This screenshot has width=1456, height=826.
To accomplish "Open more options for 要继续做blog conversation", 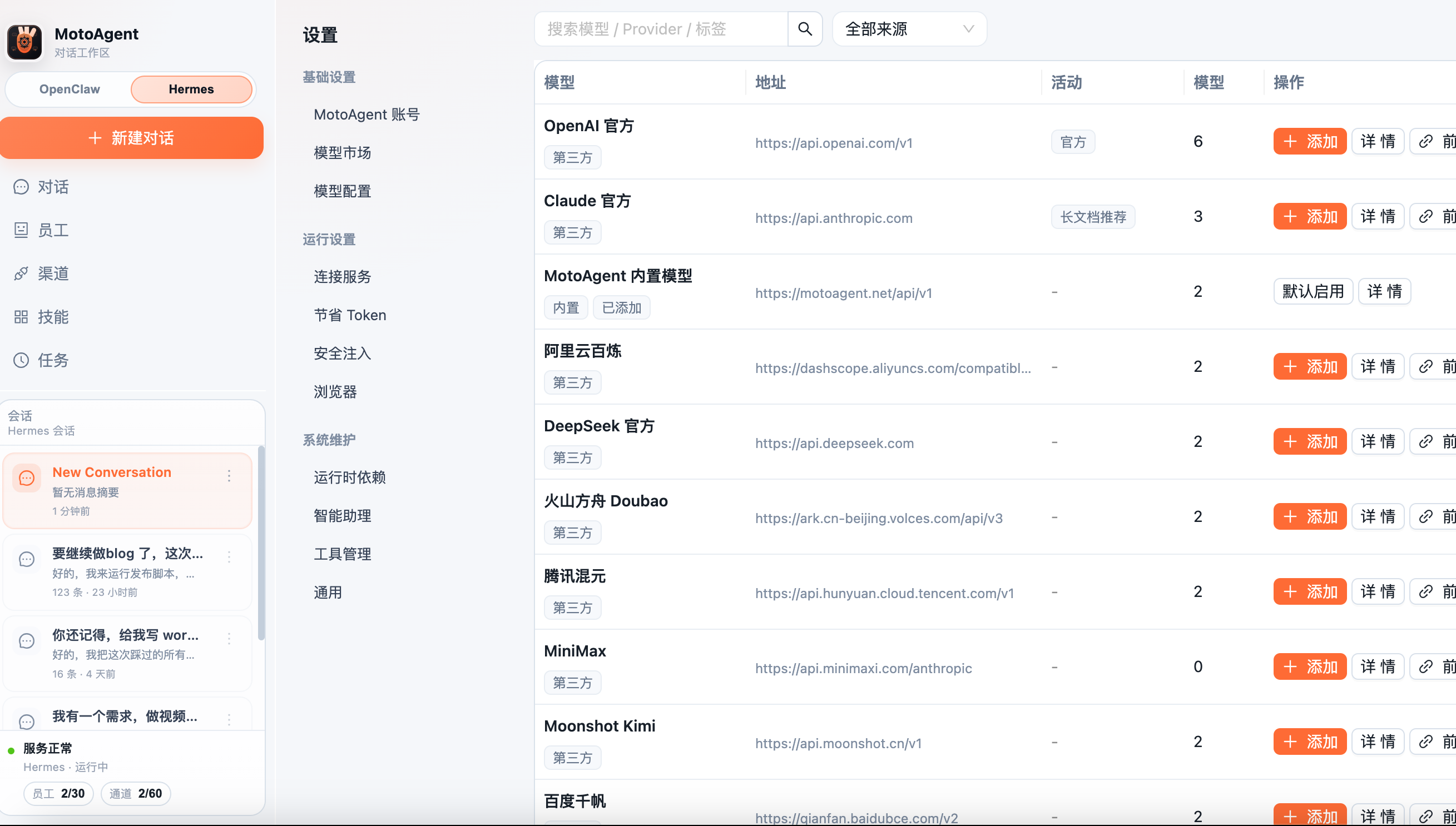I will (x=229, y=557).
